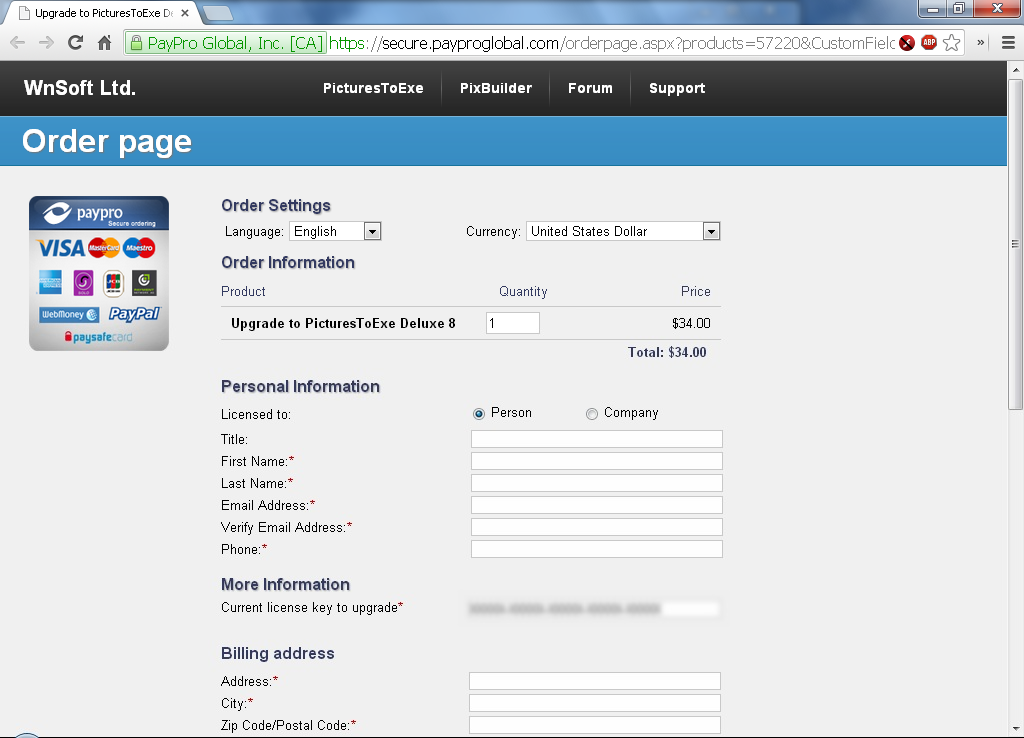Click the Phone input field

tap(596, 549)
